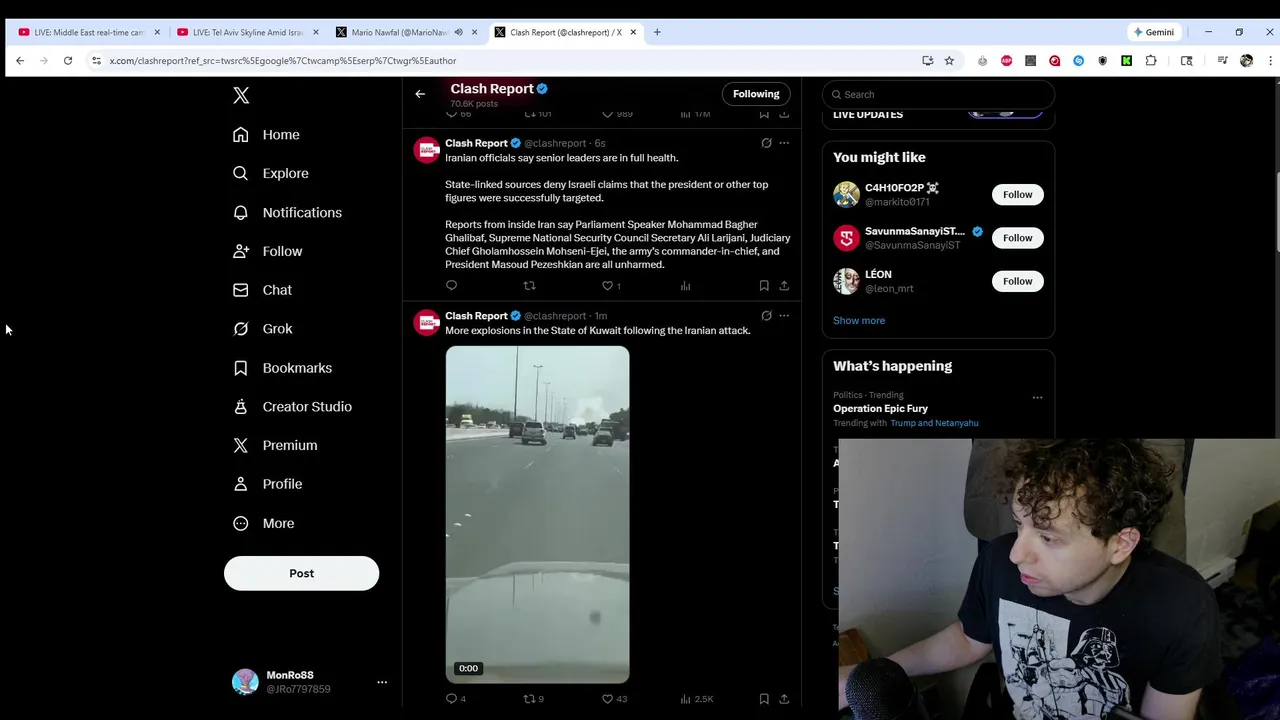Click the address bar URL

[x=283, y=61]
